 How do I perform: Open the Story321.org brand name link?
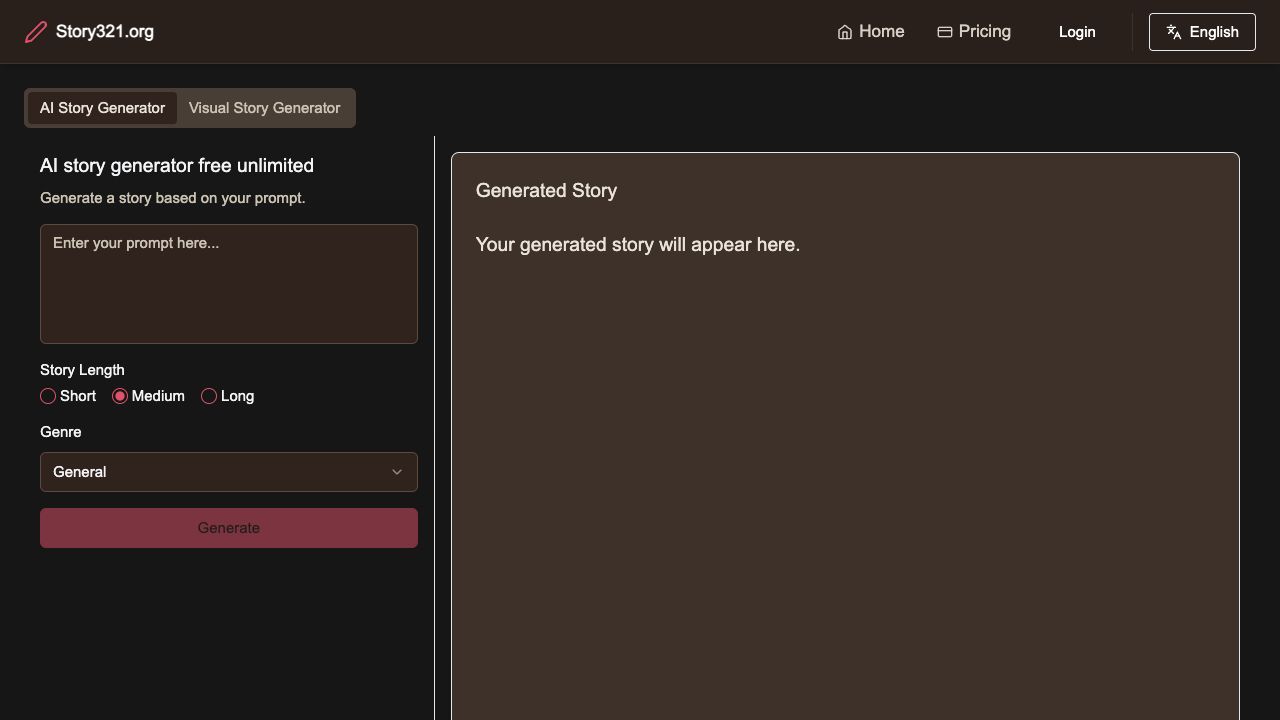point(105,32)
